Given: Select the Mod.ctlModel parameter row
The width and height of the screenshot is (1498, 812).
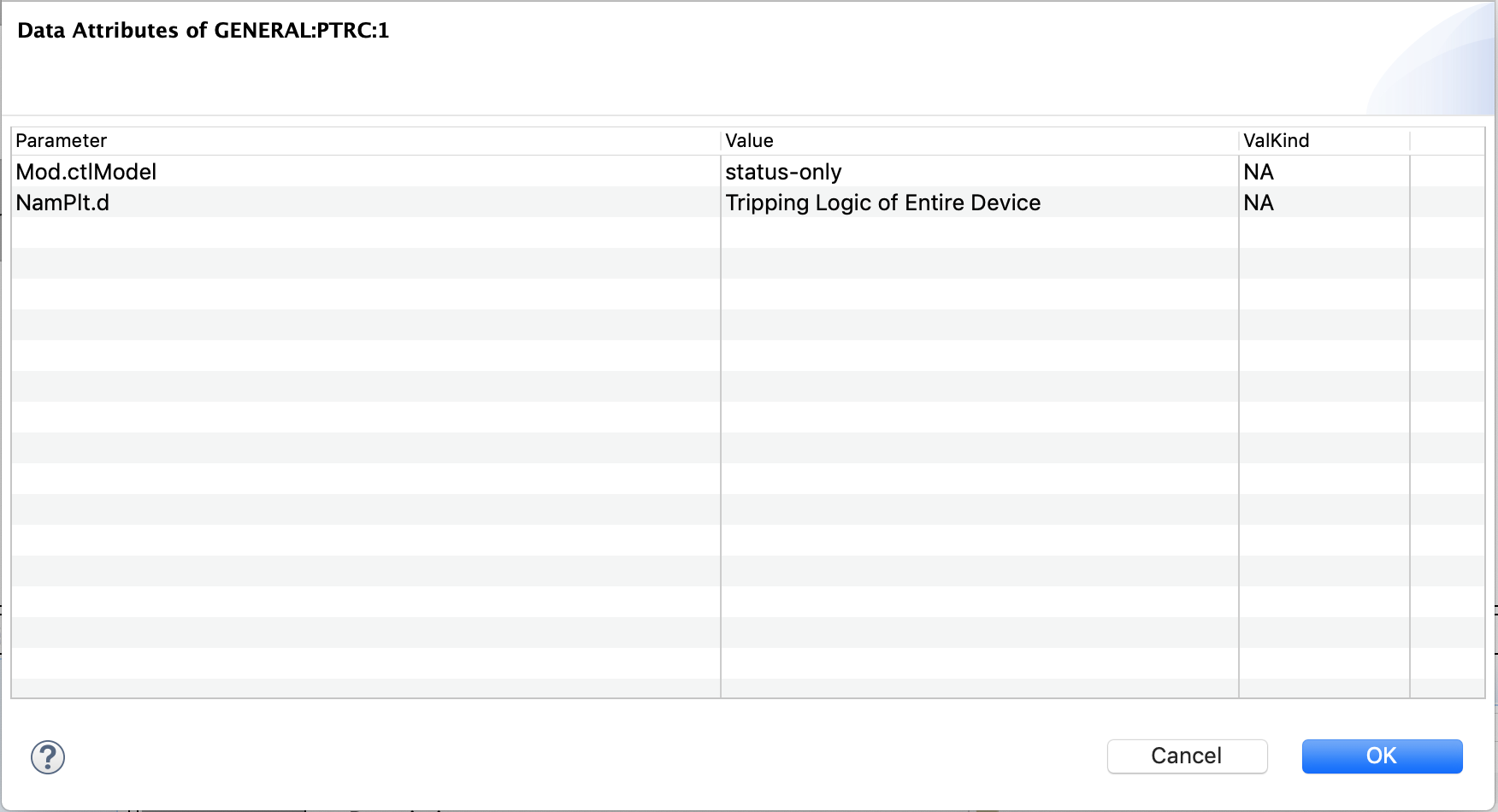Looking at the screenshot, I should point(86,172).
